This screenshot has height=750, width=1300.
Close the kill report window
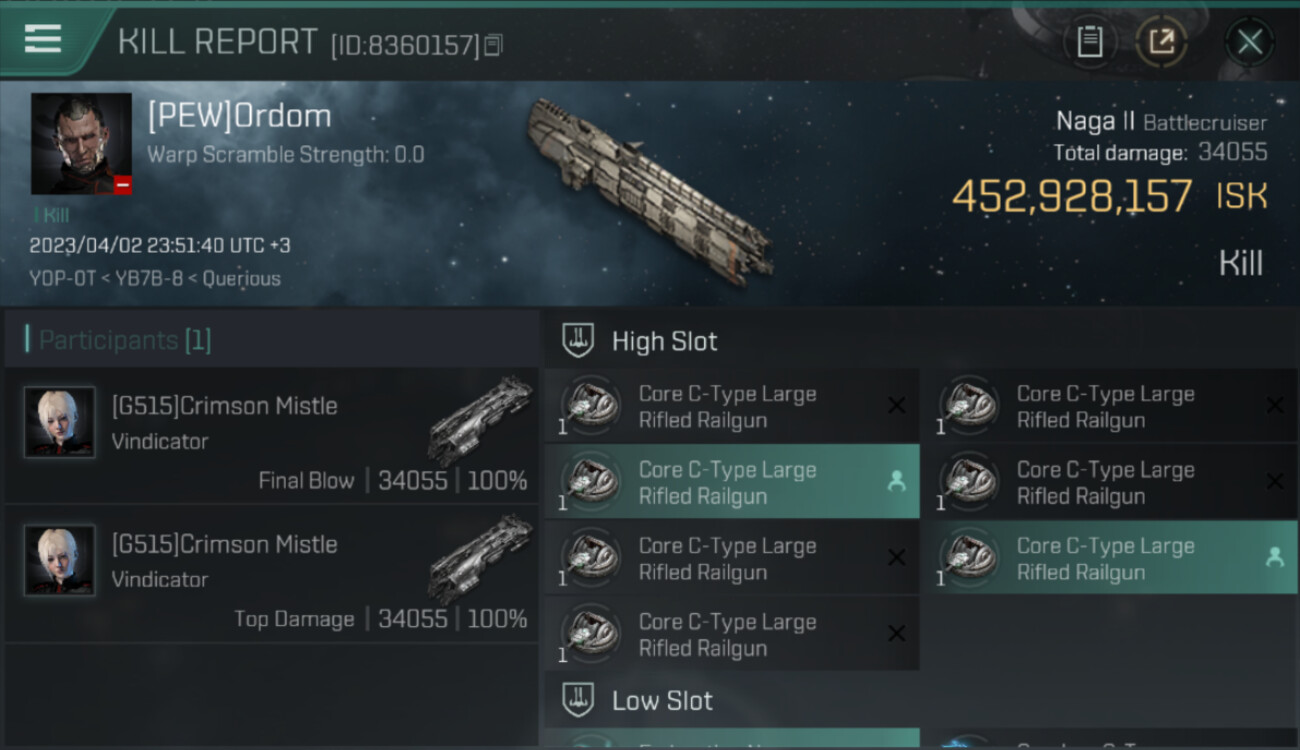1249,42
